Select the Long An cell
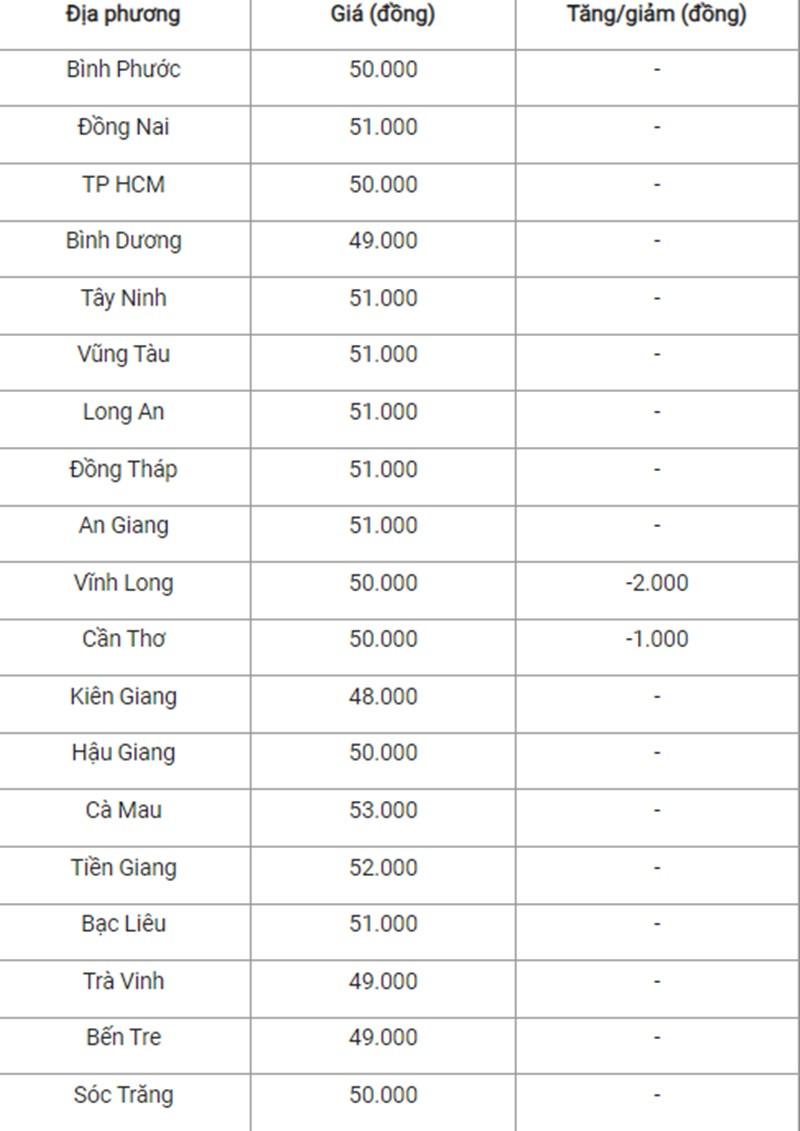800x1131 pixels. (123, 412)
